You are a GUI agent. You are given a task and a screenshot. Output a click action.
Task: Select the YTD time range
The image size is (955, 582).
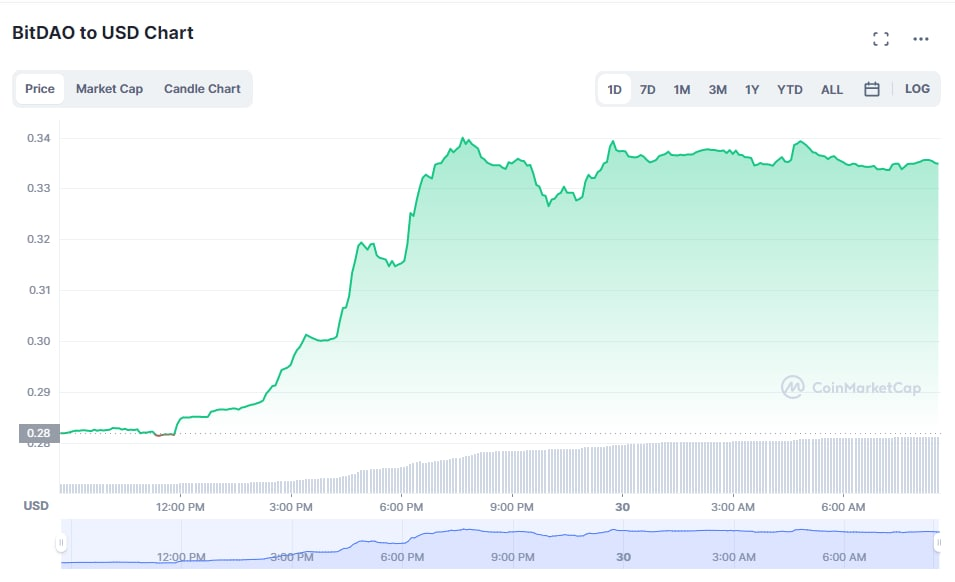tap(790, 89)
